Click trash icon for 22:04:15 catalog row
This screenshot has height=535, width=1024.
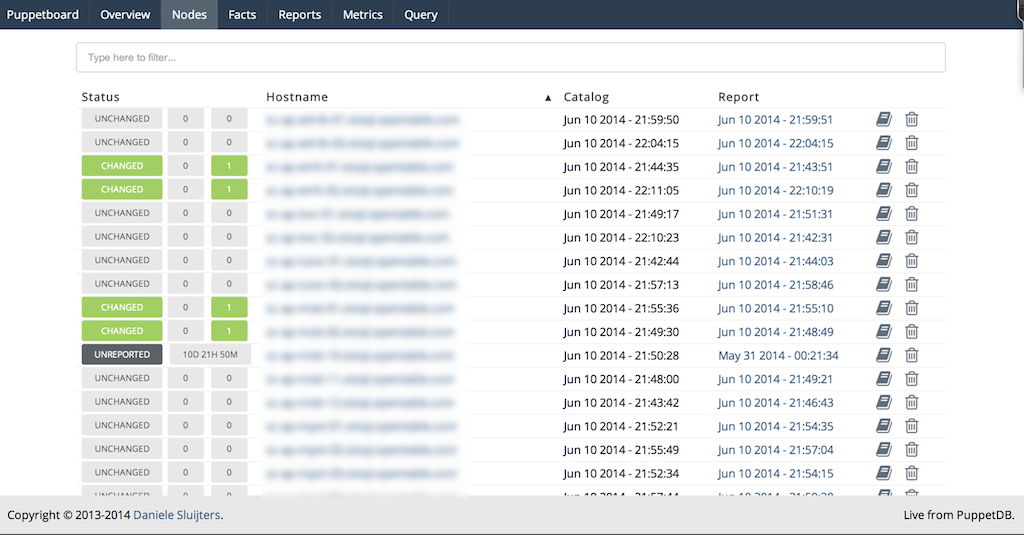(912, 143)
